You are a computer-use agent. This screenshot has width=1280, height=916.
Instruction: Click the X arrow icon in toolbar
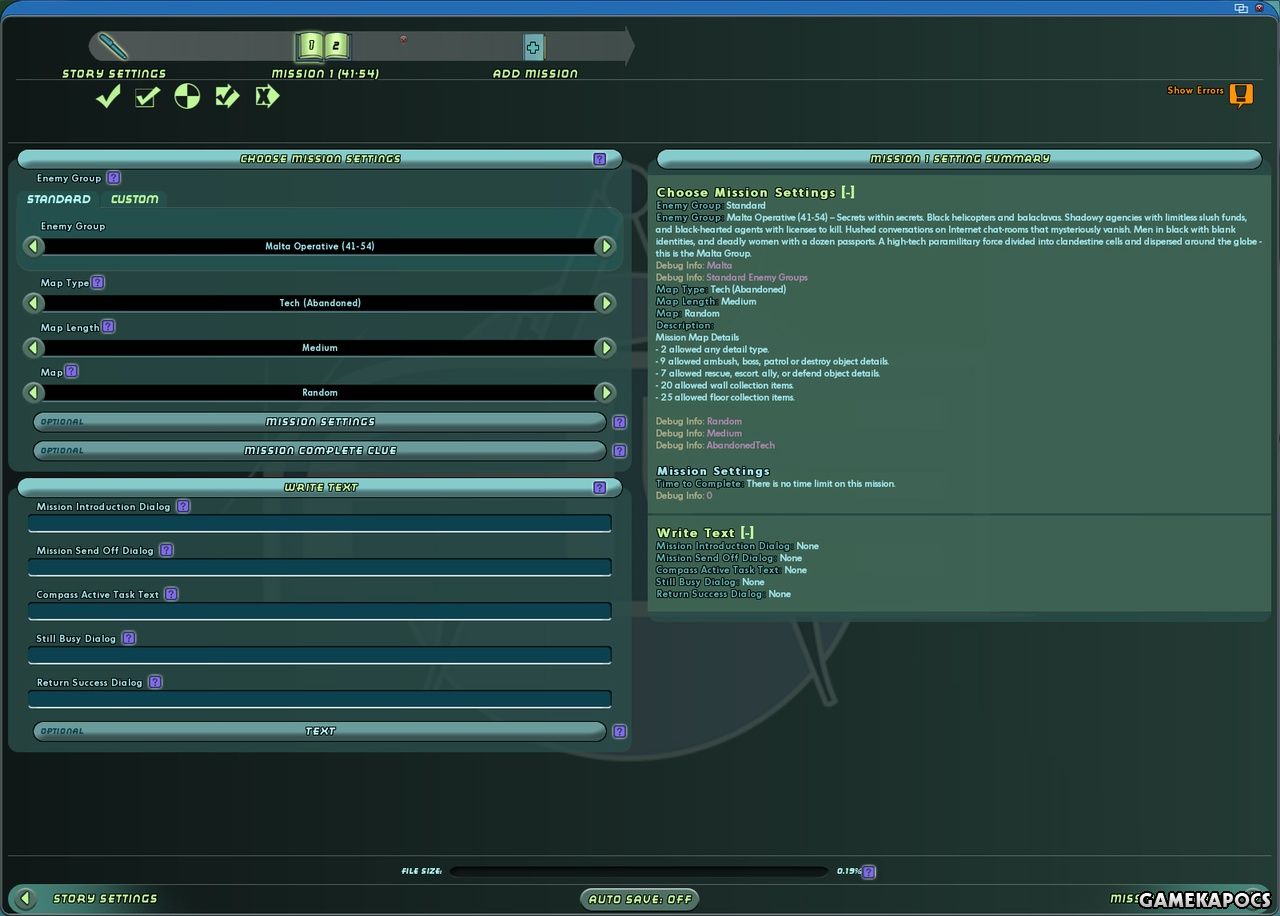(266, 97)
